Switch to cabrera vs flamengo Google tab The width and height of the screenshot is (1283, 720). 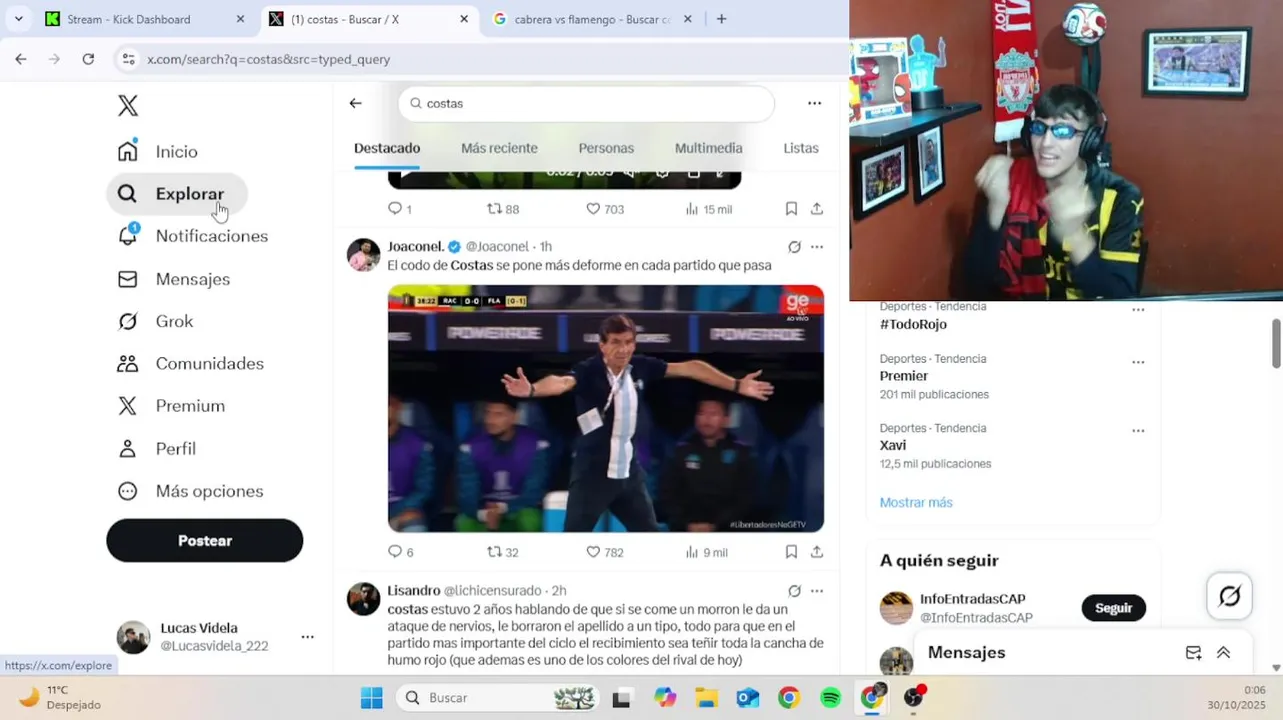coord(592,19)
